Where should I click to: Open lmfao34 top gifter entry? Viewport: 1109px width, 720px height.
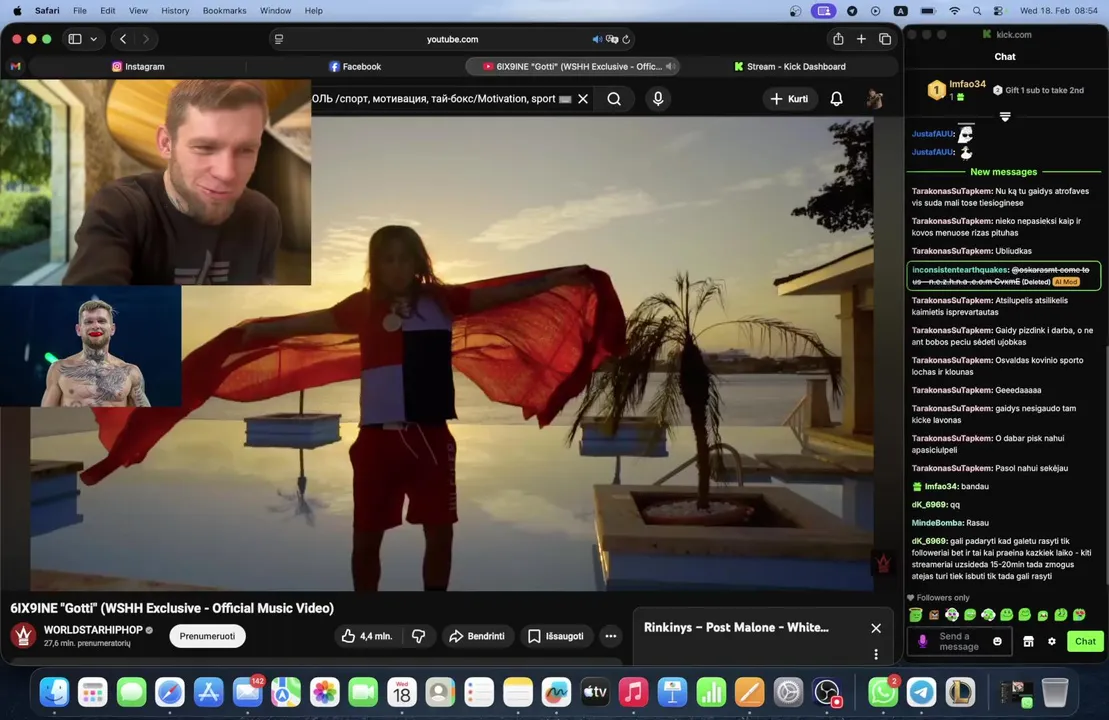tap(956, 90)
